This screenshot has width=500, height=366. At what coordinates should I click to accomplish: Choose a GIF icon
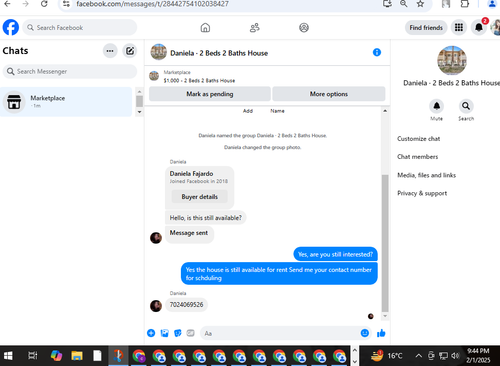pos(190,333)
